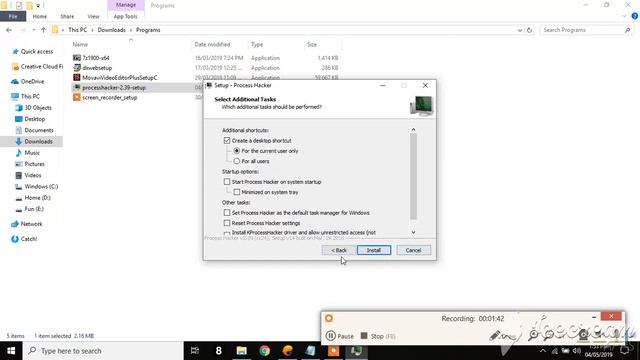Select the 7z1900-x64 file icon
The height and width of the screenshot is (360, 640).
(x=77, y=58)
